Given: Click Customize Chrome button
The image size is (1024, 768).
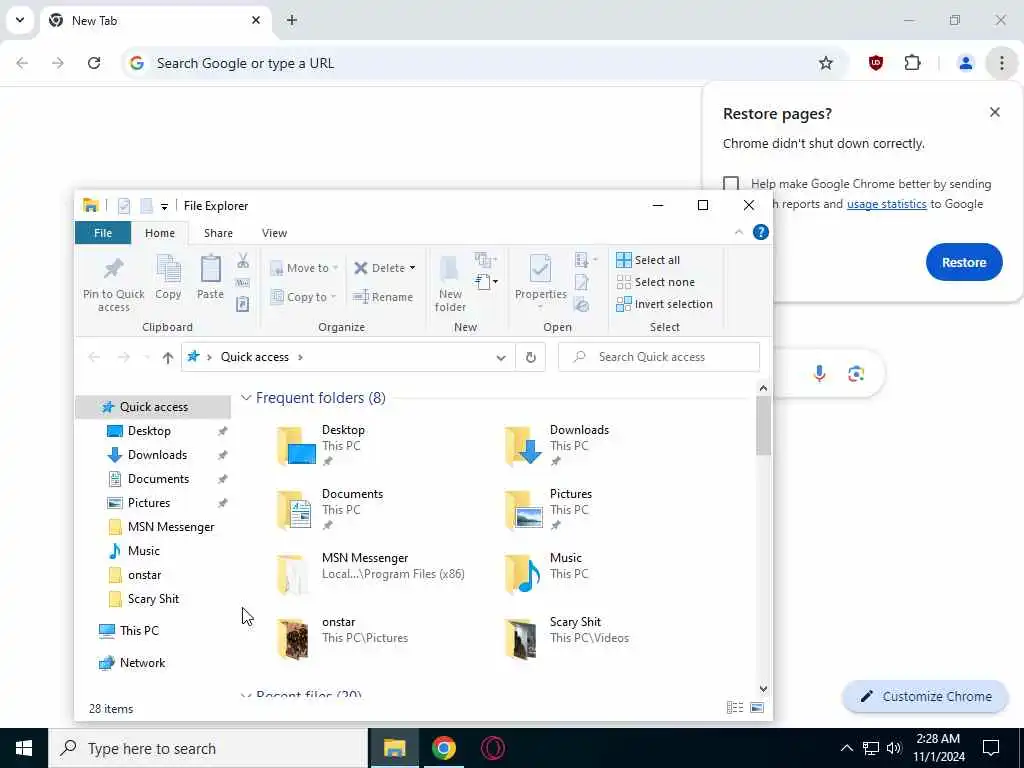Looking at the screenshot, I should [x=925, y=697].
